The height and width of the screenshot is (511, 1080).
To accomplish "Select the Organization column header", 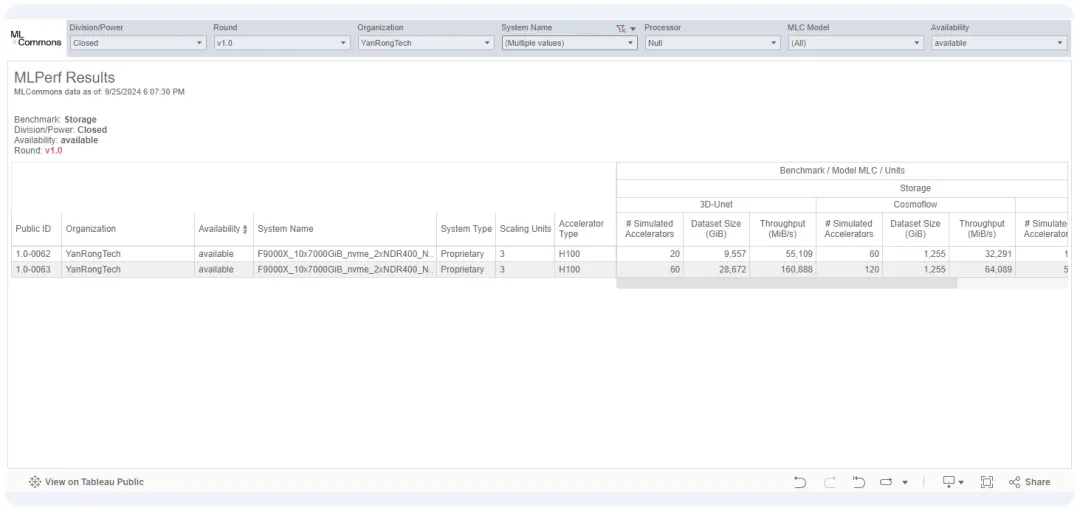I will tap(91, 229).
